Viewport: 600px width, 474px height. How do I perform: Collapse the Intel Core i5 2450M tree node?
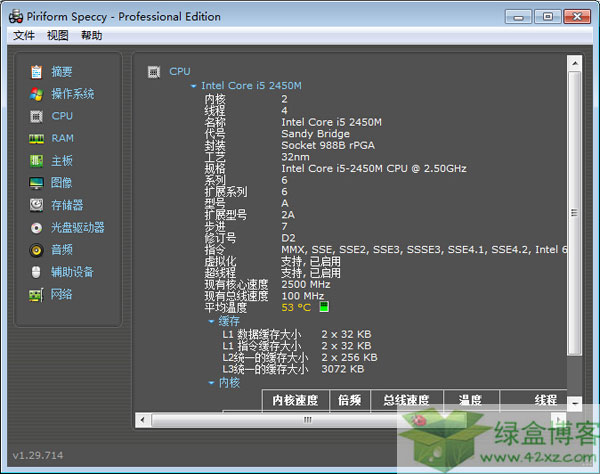(193, 86)
